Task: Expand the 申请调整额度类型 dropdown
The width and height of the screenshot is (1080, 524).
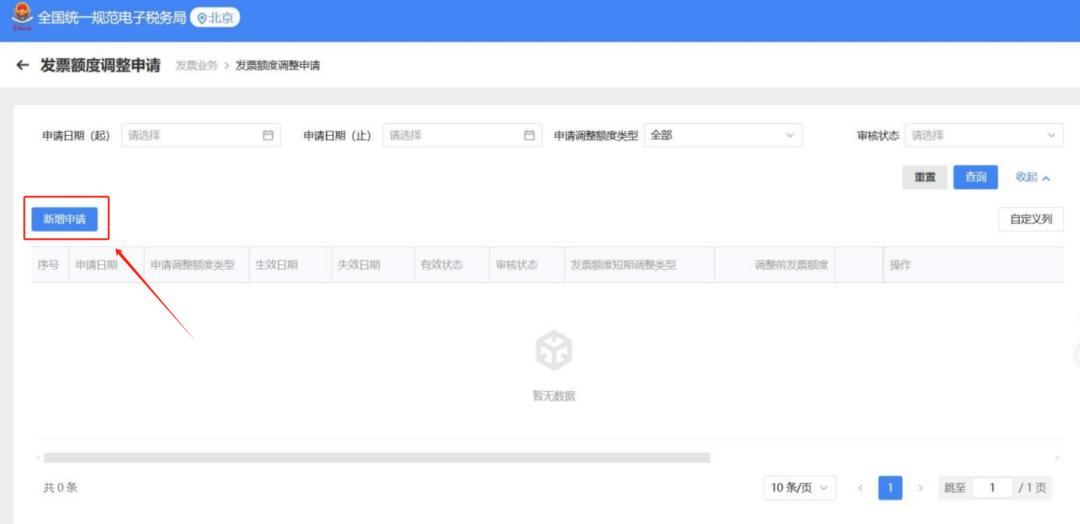Action: tap(722, 135)
